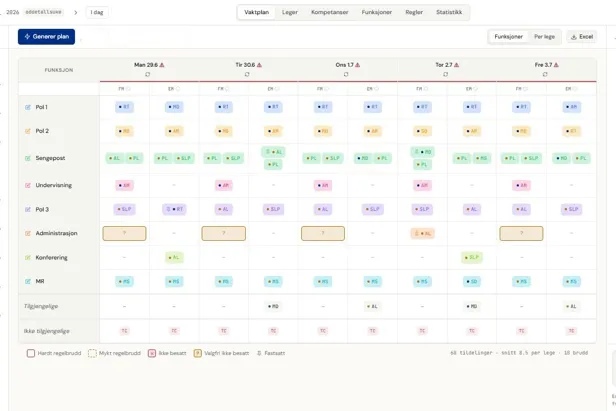Click the Generer plan button
Image resolution: width=616 pixels, height=411 pixels.
pos(46,37)
